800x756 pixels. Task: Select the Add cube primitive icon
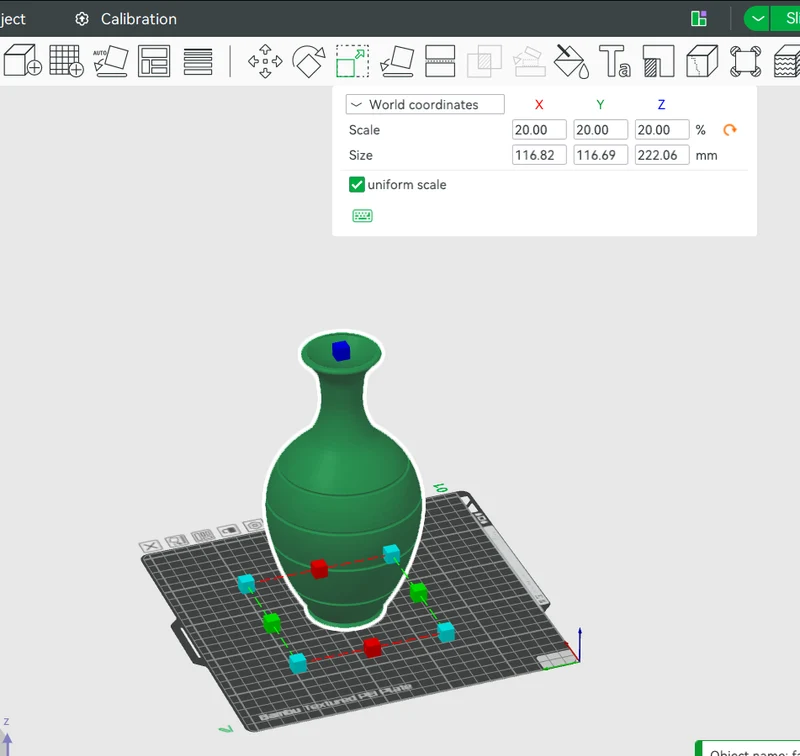22,61
